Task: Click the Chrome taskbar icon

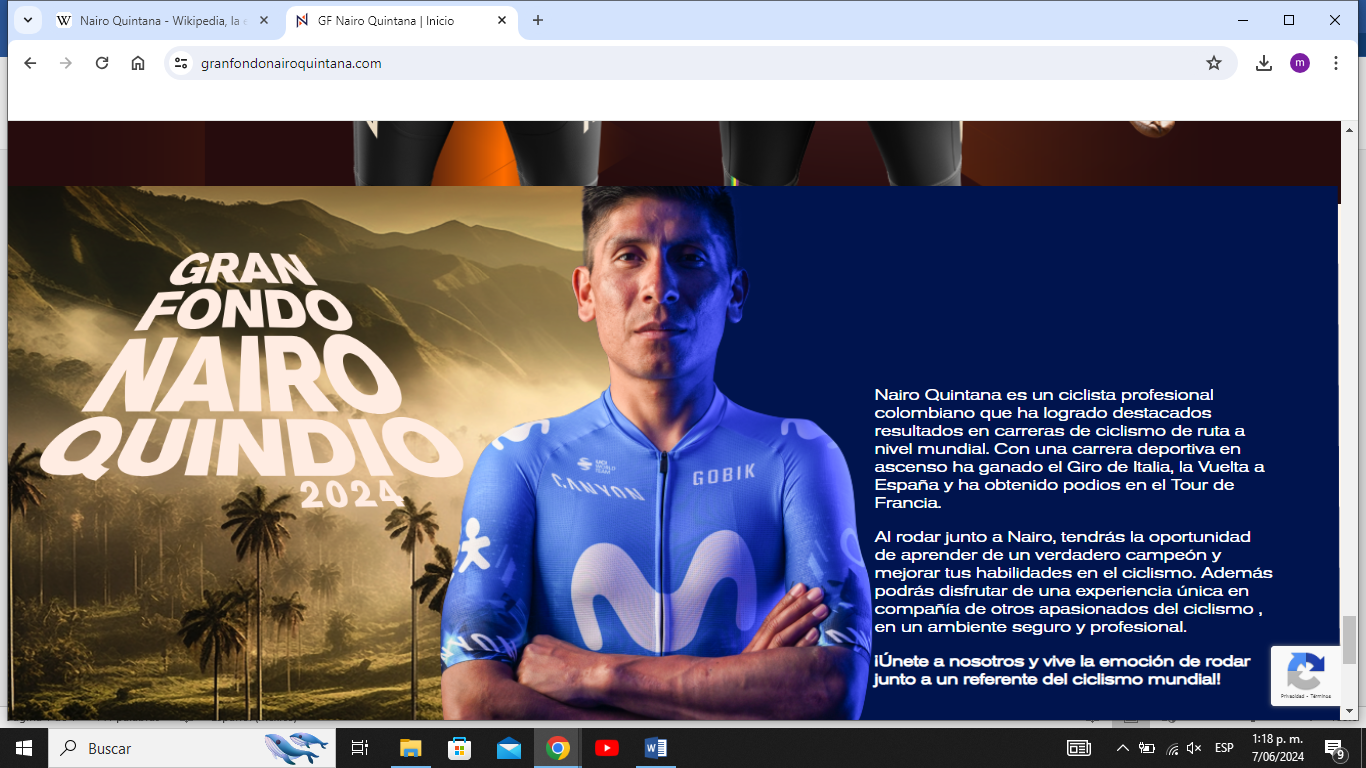Action: (557, 748)
